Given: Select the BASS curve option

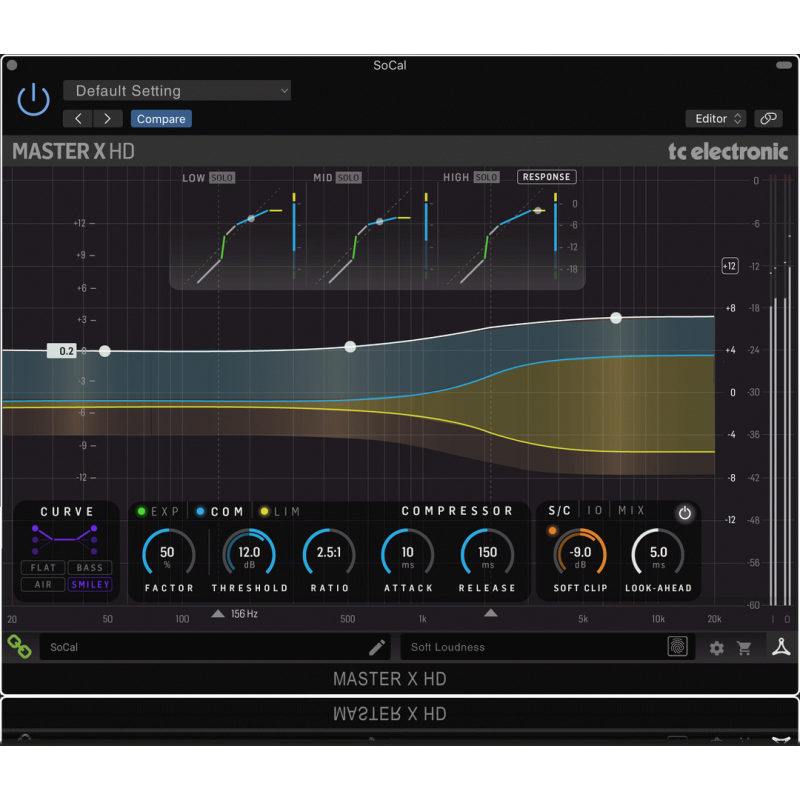Looking at the screenshot, I should pyautogui.click(x=90, y=567).
